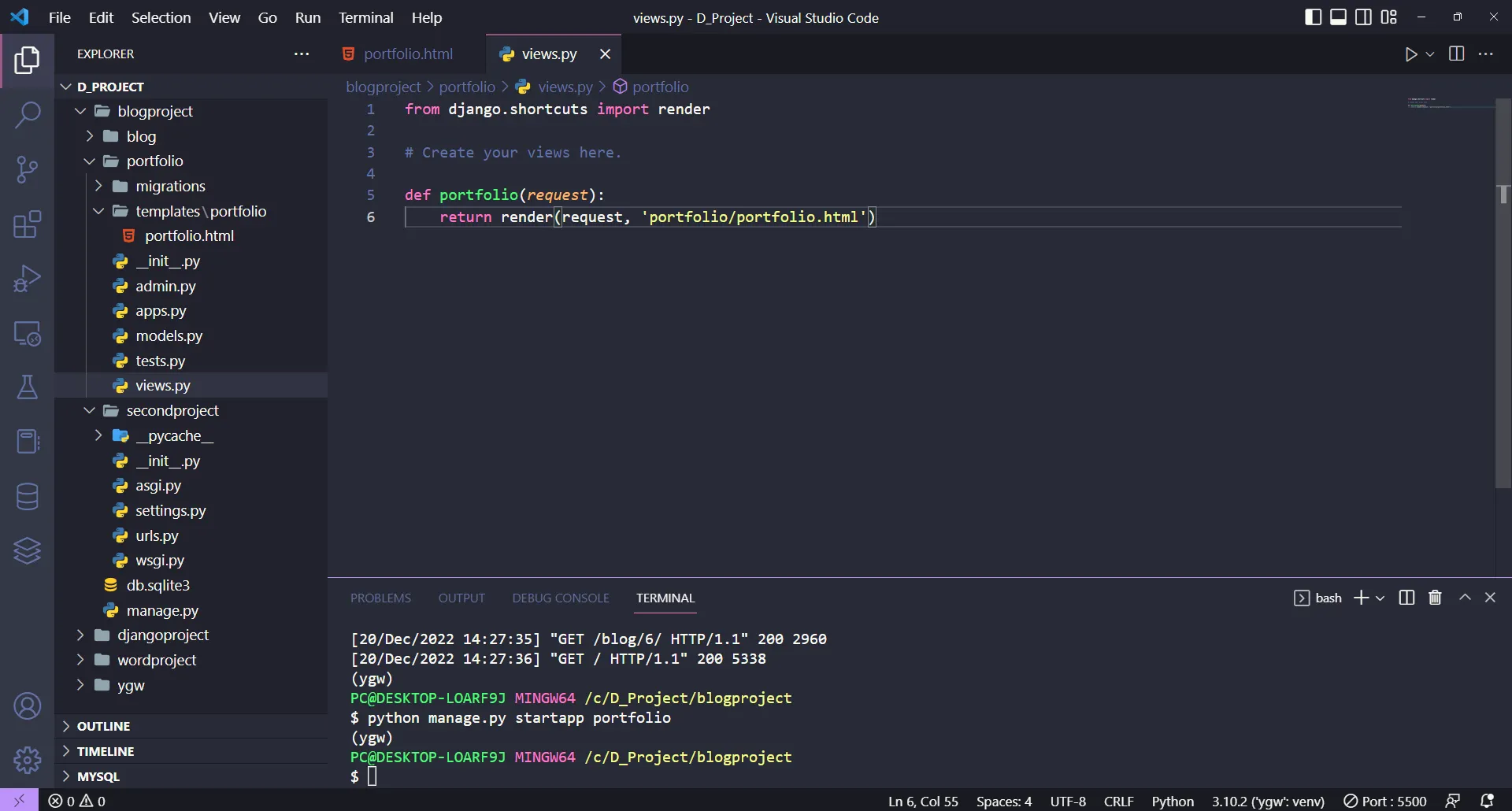Open the Source Control view
The height and width of the screenshot is (811, 1512).
click(x=28, y=169)
